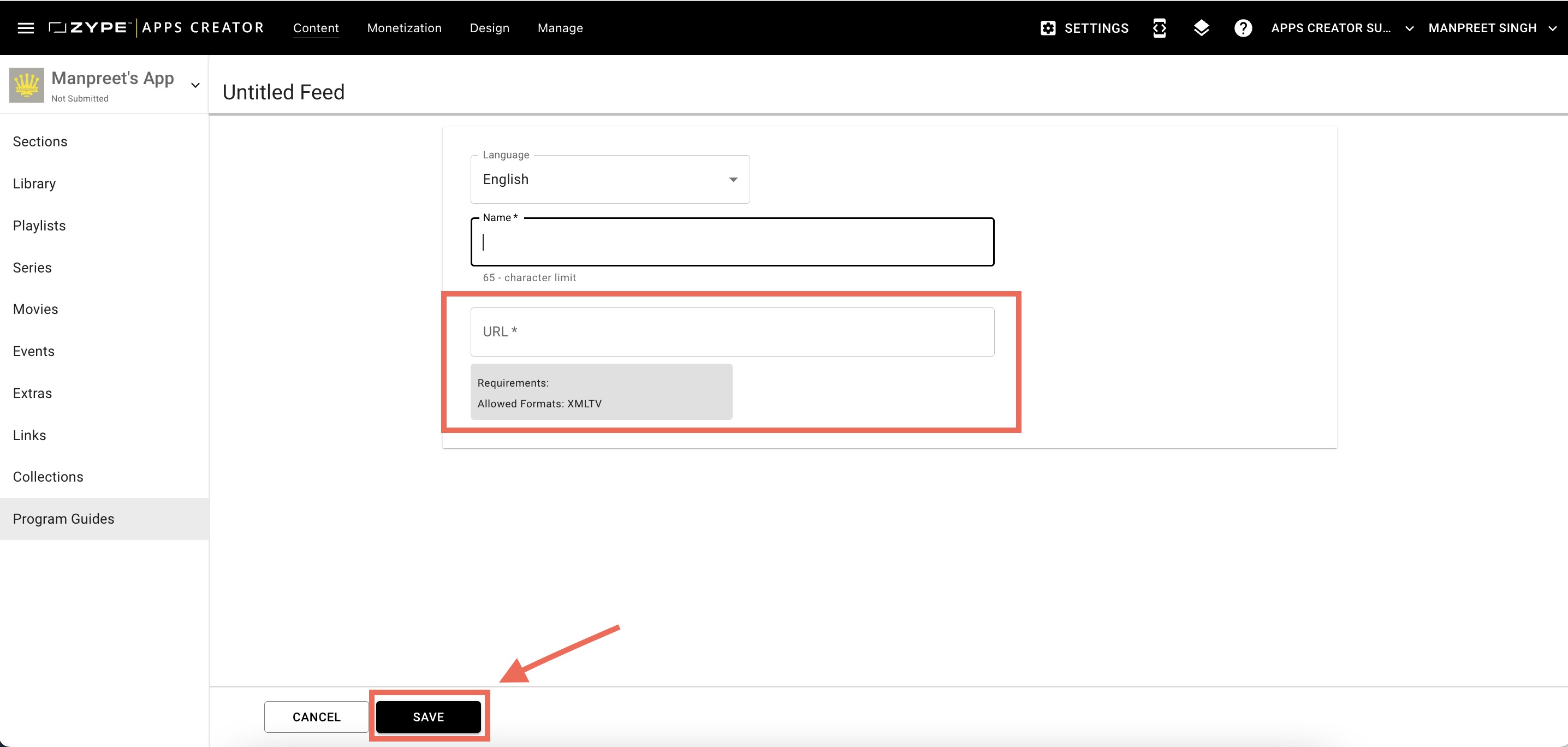Image resolution: width=1568 pixels, height=747 pixels.
Task: Click the Requirements: label
Action: [513, 383]
